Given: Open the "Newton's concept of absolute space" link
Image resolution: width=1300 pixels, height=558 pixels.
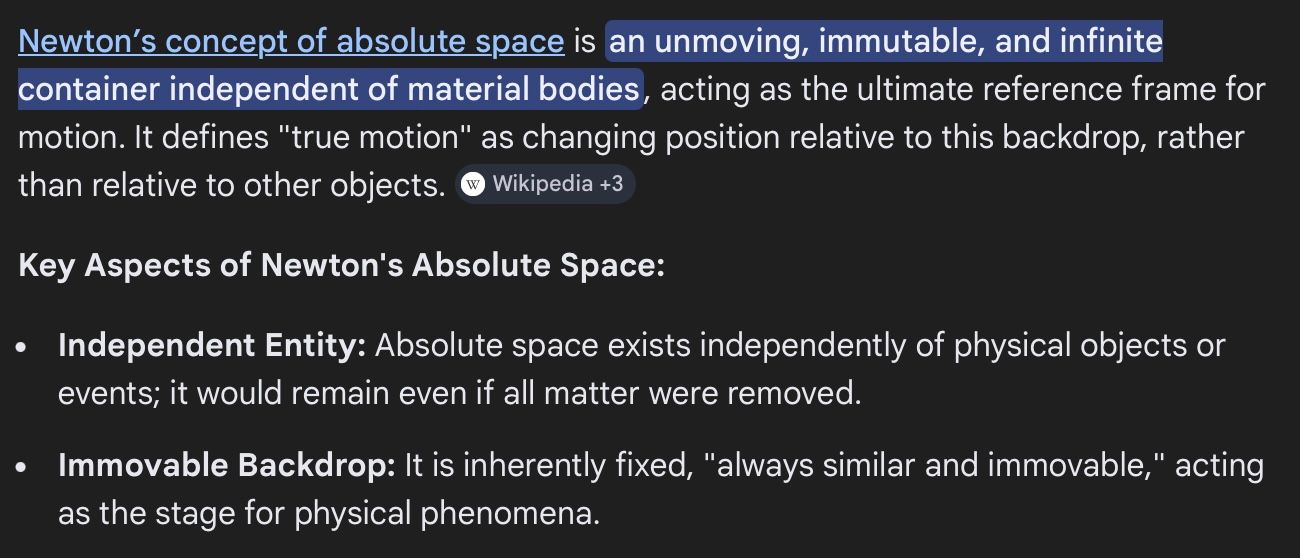Looking at the screenshot, I should pyautogui.click(x=291, y=42).
